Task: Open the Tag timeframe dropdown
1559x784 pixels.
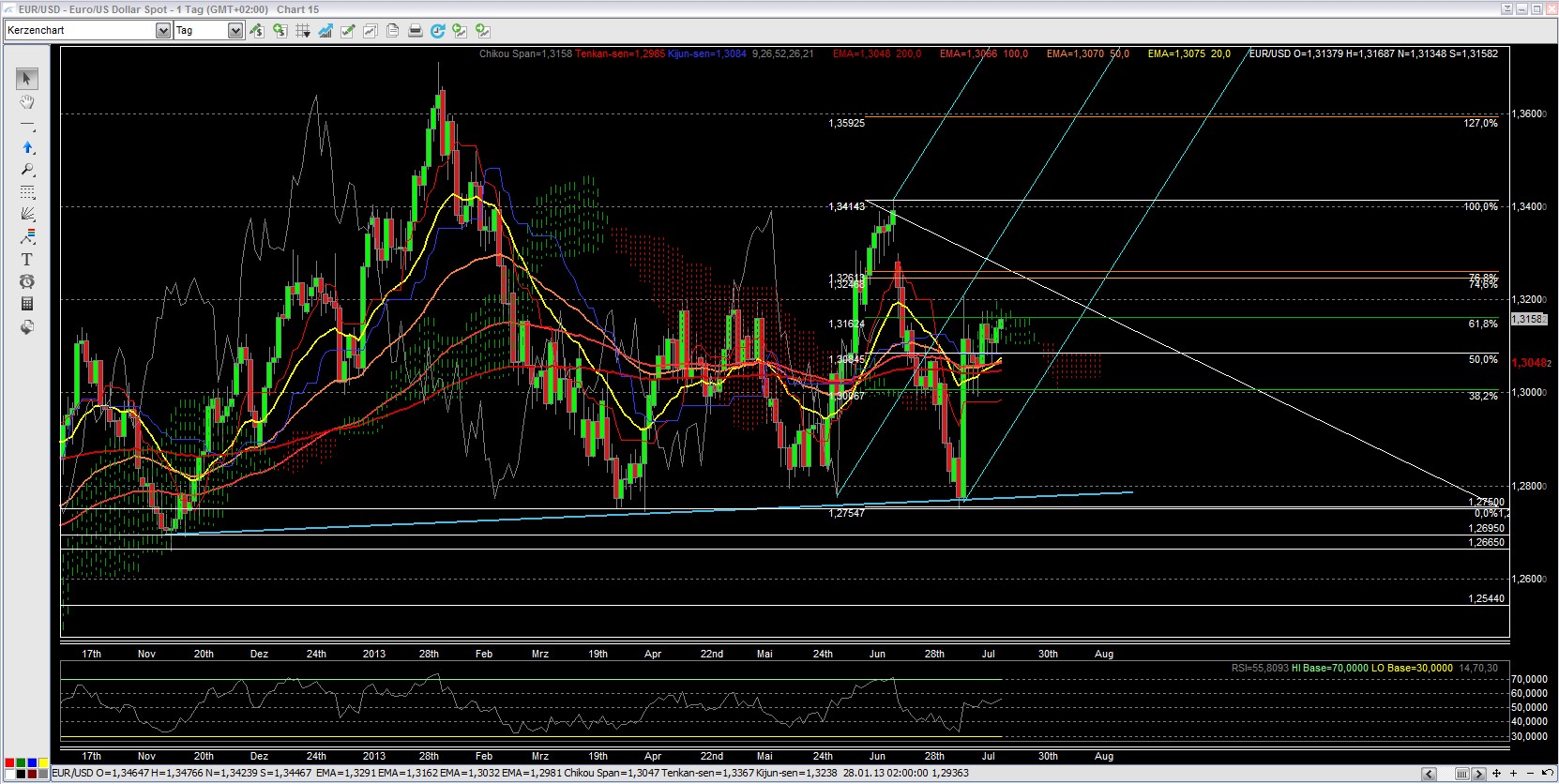Action: (x=235, y=31)
